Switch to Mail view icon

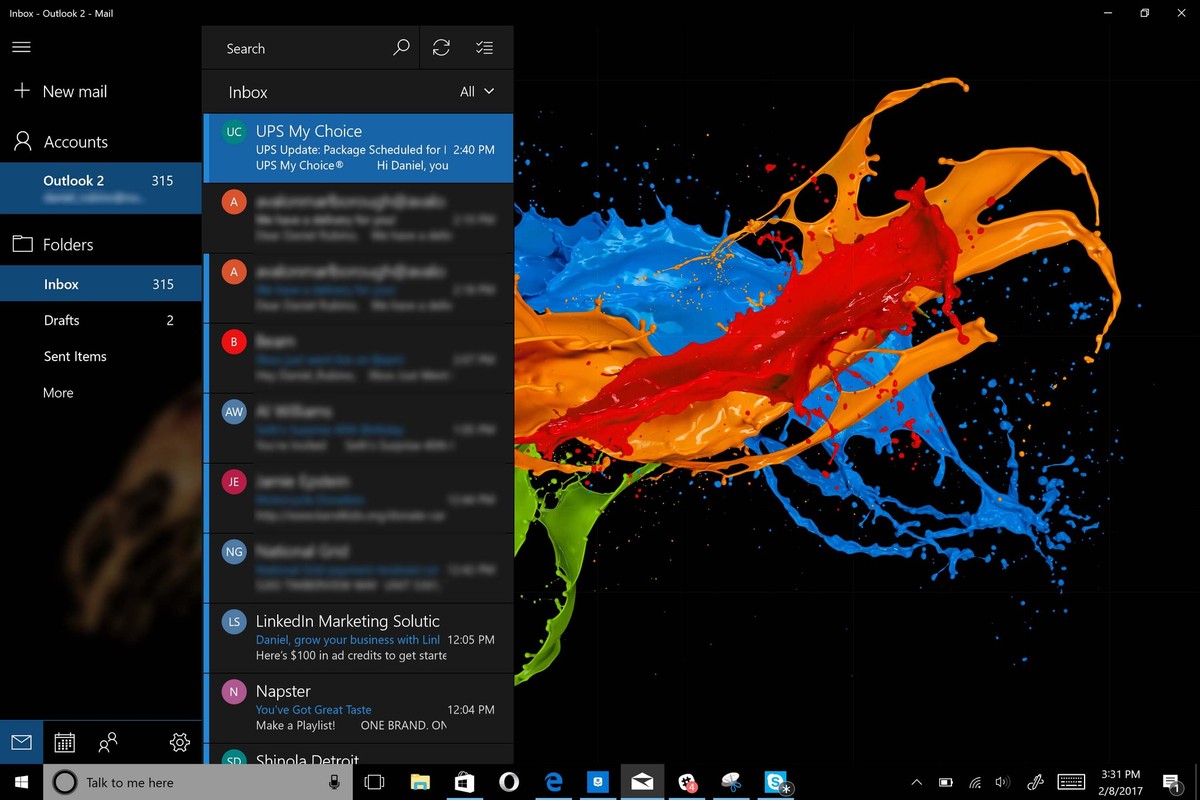click(x=21, y=742)
